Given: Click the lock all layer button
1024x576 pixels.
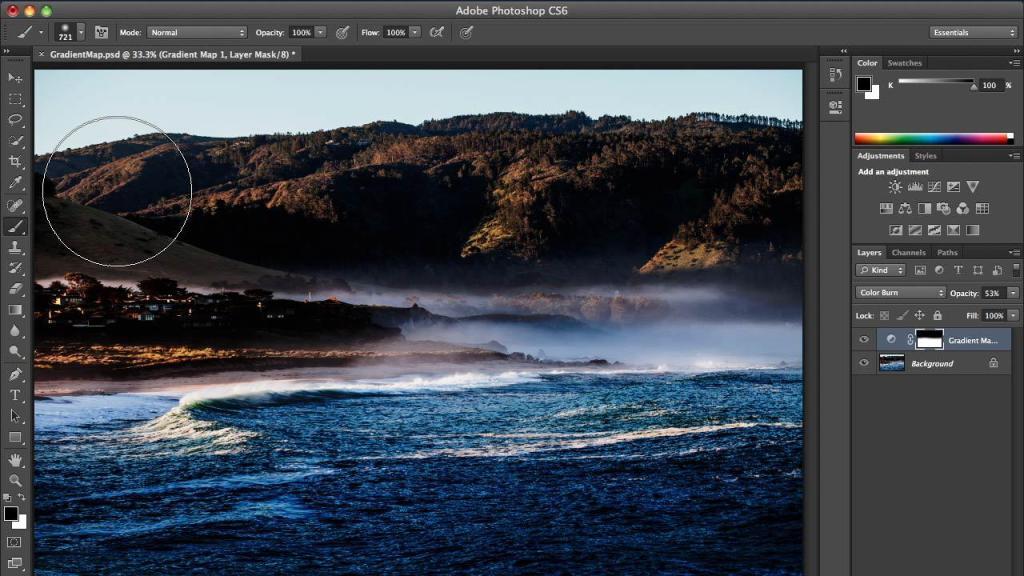Looking at the screenshot, I should [939, 315].
